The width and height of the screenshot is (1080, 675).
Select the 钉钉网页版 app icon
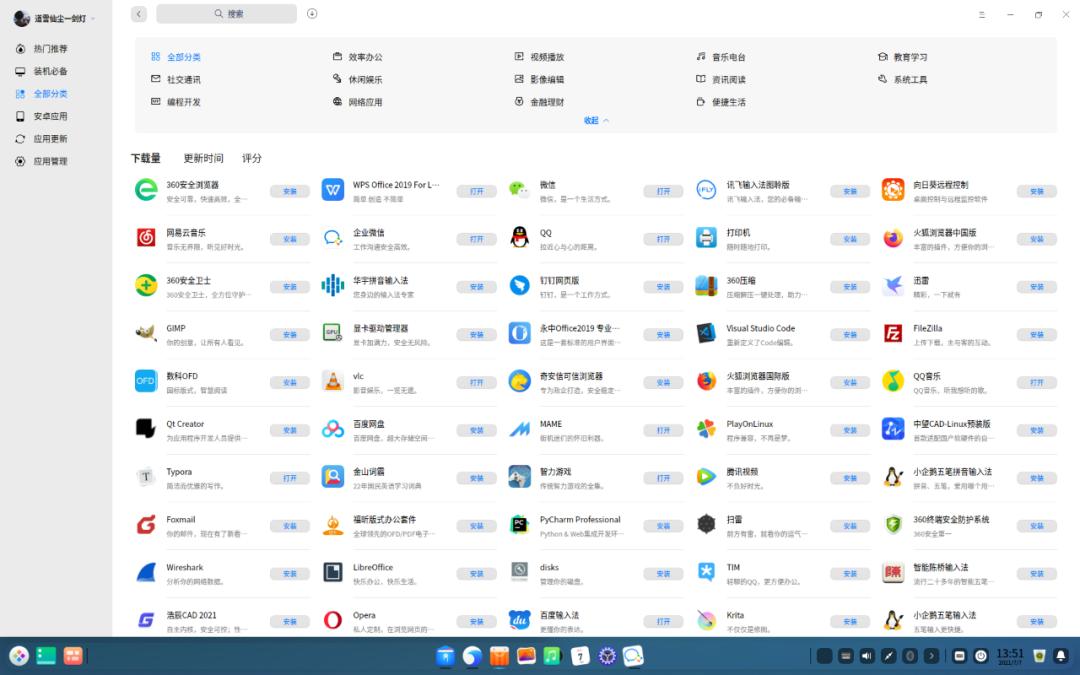tap(519, 285)
